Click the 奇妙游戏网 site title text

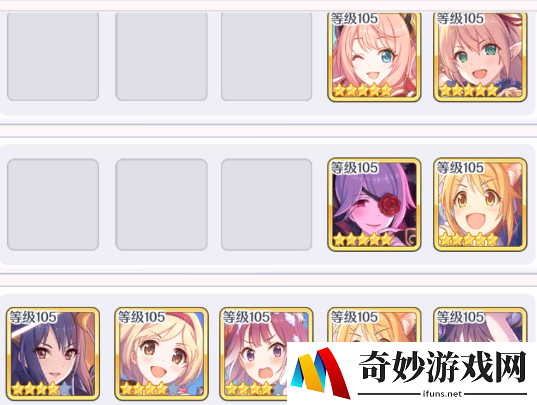pos(442,367)
